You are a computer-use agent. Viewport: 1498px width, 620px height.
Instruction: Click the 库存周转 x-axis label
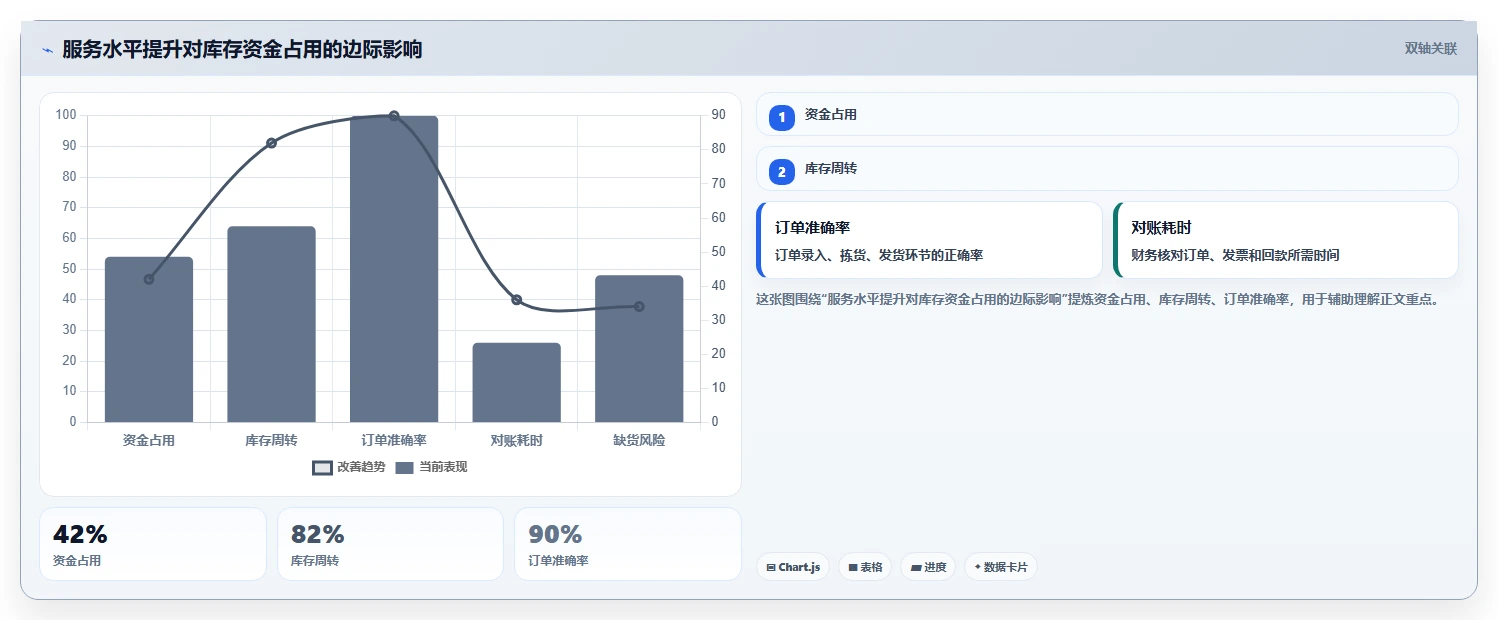[271, 440]
